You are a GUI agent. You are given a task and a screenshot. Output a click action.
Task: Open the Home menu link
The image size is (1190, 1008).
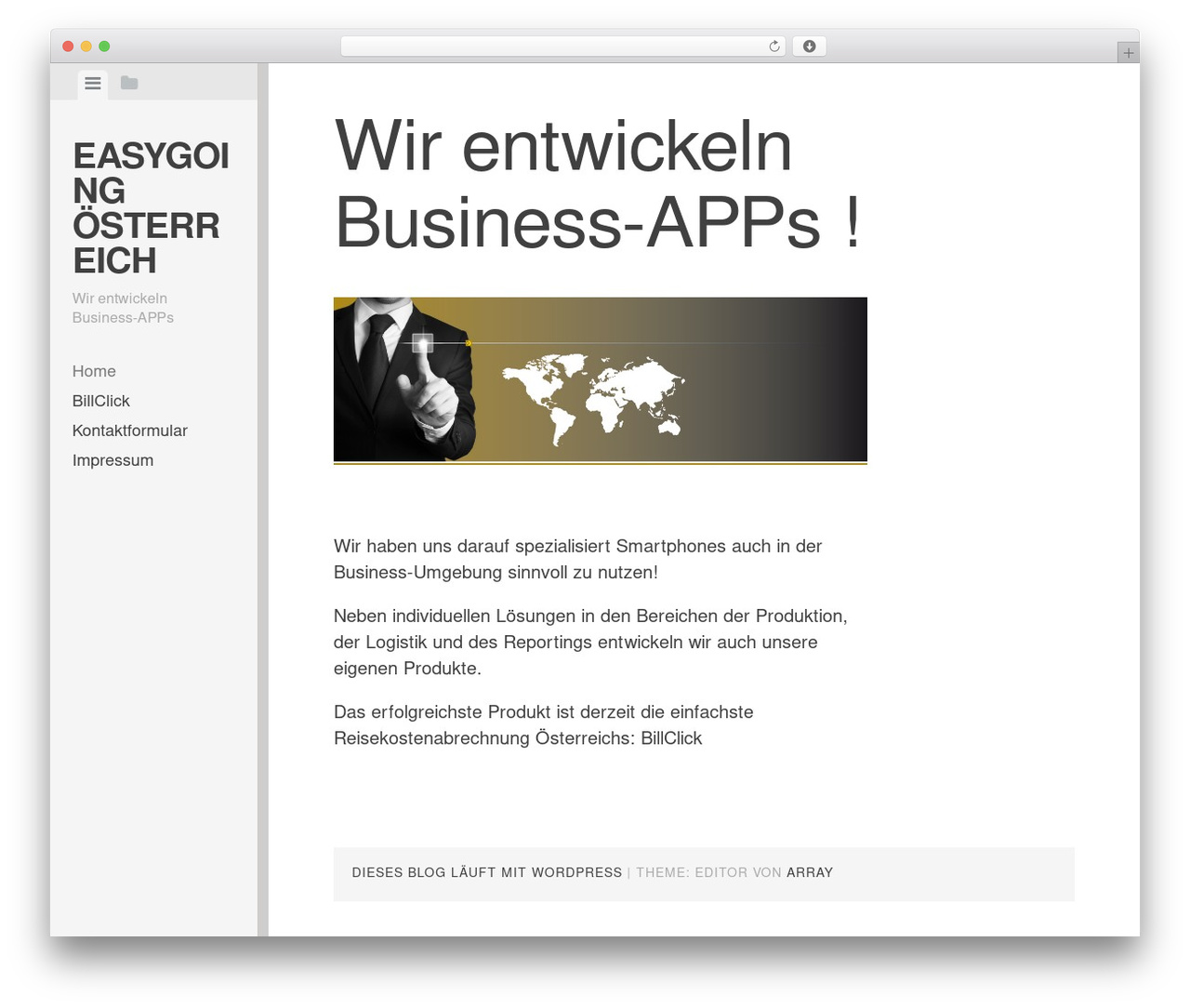click(94, 371)
